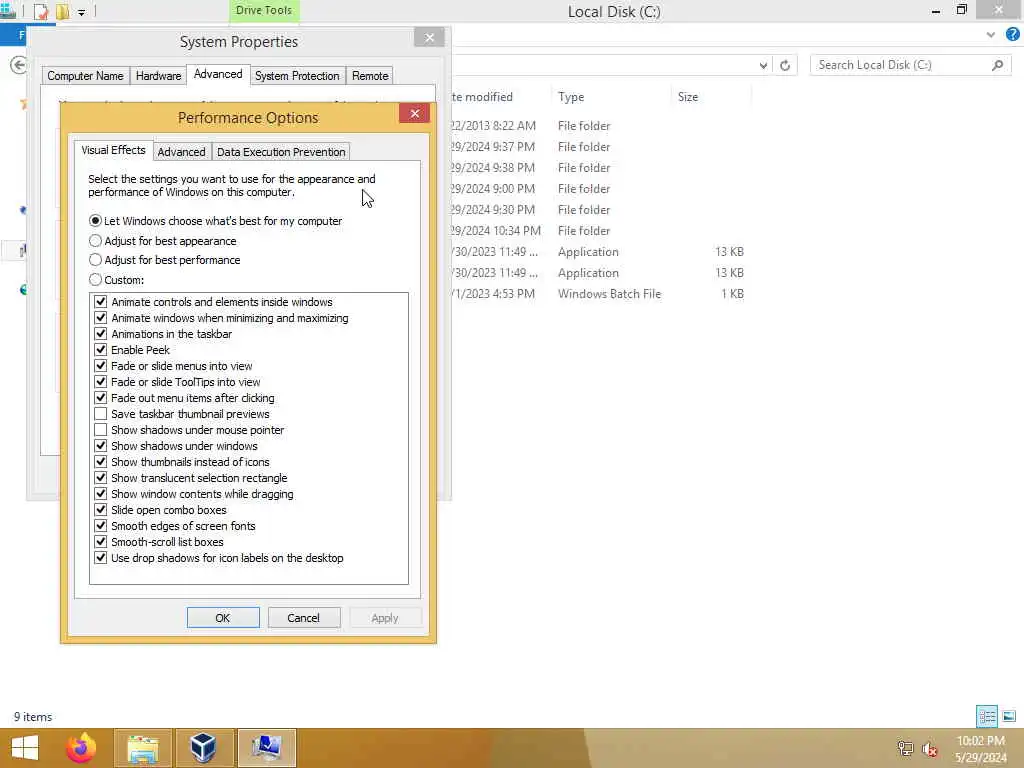Image resolution: width=1024 pixels, height=768 pixels.
Task: Launch Firefox from the taskbar
Action: tap(82, 748)
